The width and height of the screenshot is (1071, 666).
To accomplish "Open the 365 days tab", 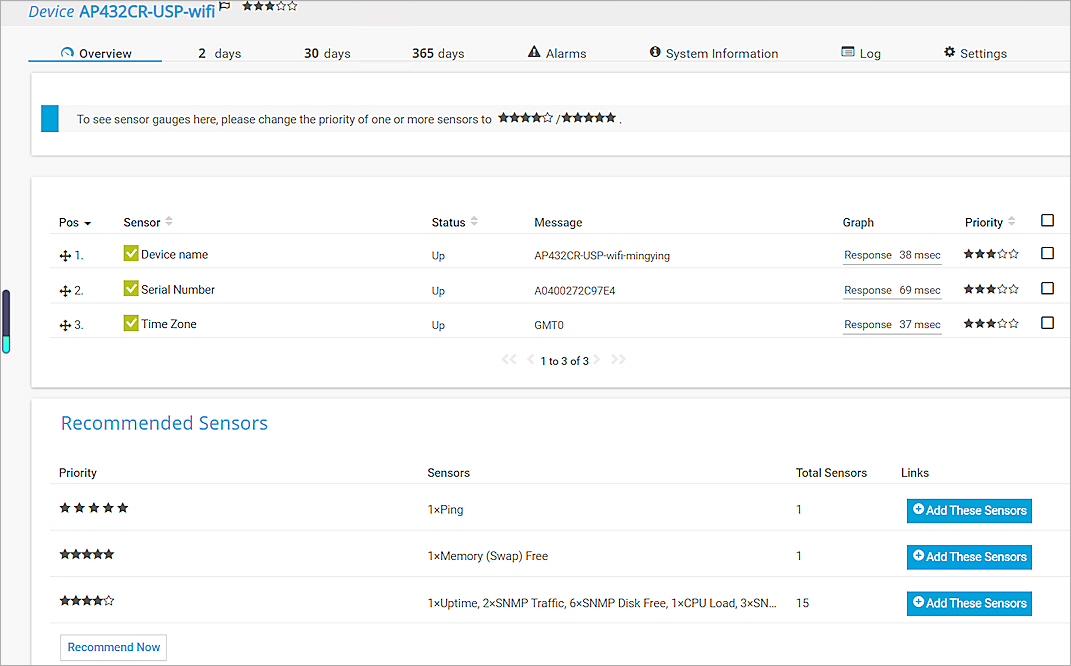I will coord(437,53).
